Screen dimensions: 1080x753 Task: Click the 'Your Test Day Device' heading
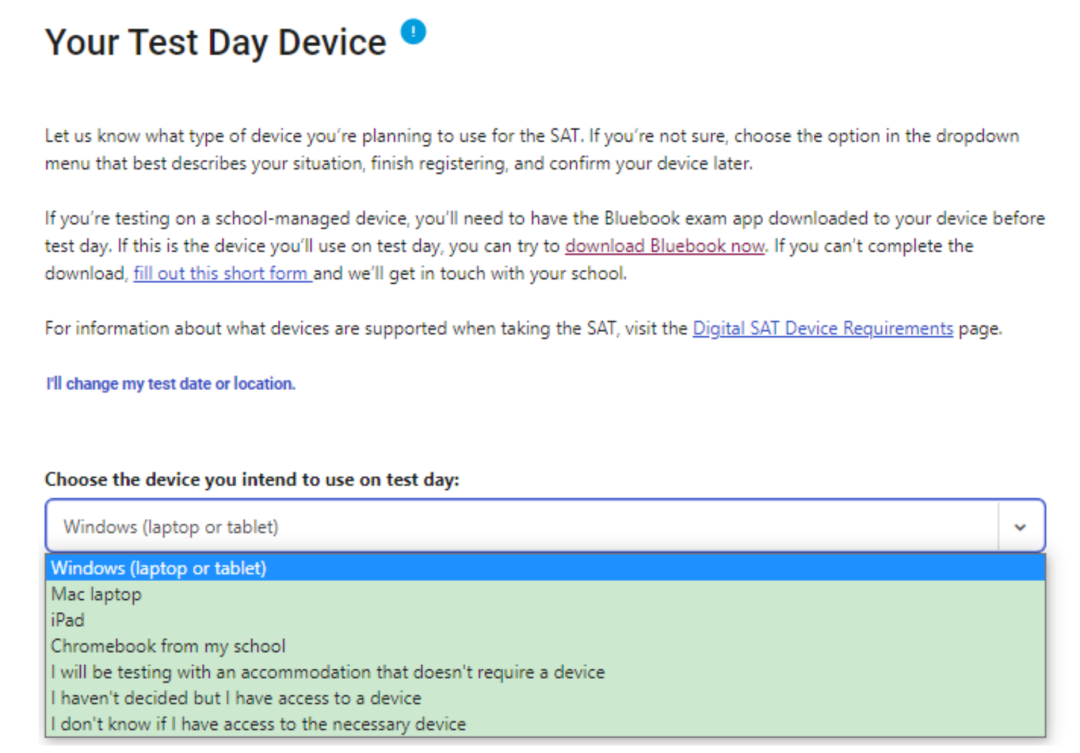click(216, 43)
